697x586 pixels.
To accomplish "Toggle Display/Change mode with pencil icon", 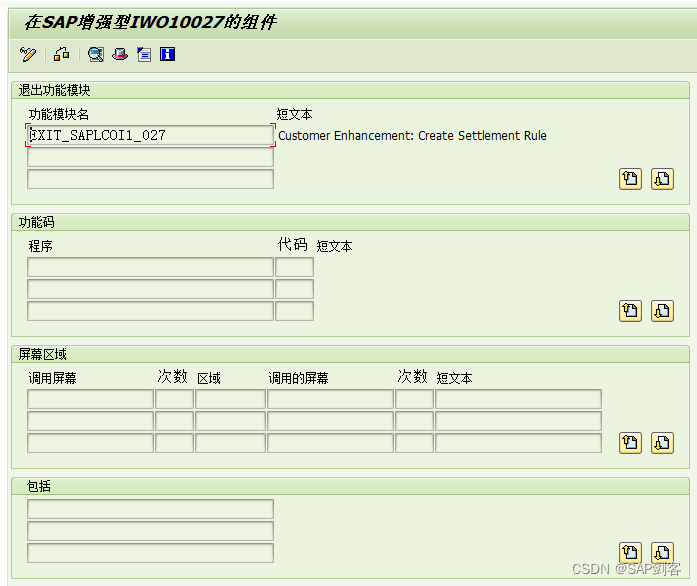I will [x=28, y=54].
